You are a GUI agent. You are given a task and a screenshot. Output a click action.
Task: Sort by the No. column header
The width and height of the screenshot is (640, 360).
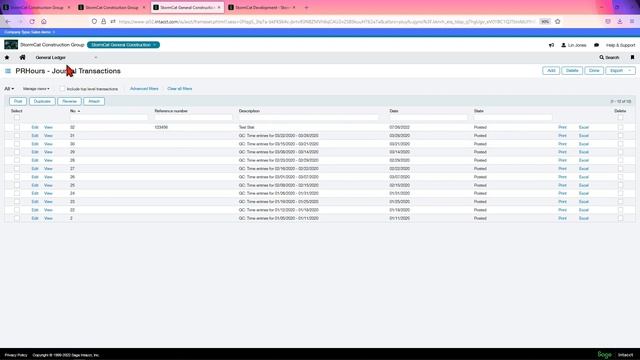75,111
